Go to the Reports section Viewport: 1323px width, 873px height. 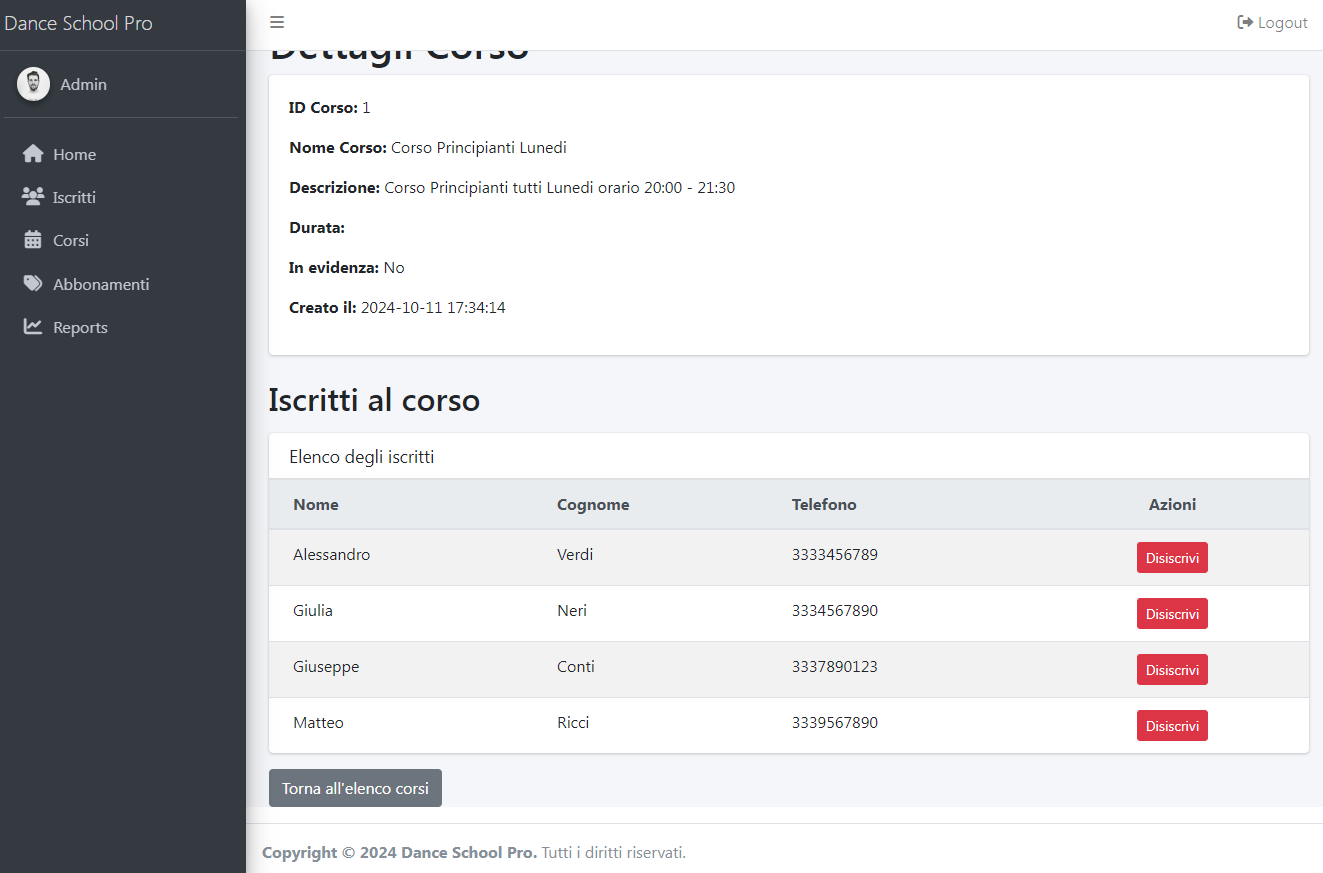80,327
